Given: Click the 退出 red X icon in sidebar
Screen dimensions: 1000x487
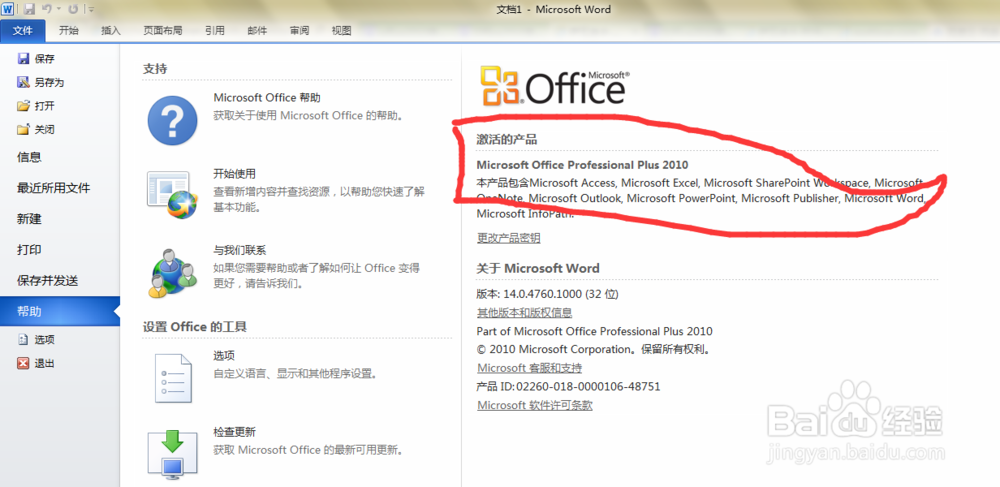Looking at the screenshot, I should 24,363.
